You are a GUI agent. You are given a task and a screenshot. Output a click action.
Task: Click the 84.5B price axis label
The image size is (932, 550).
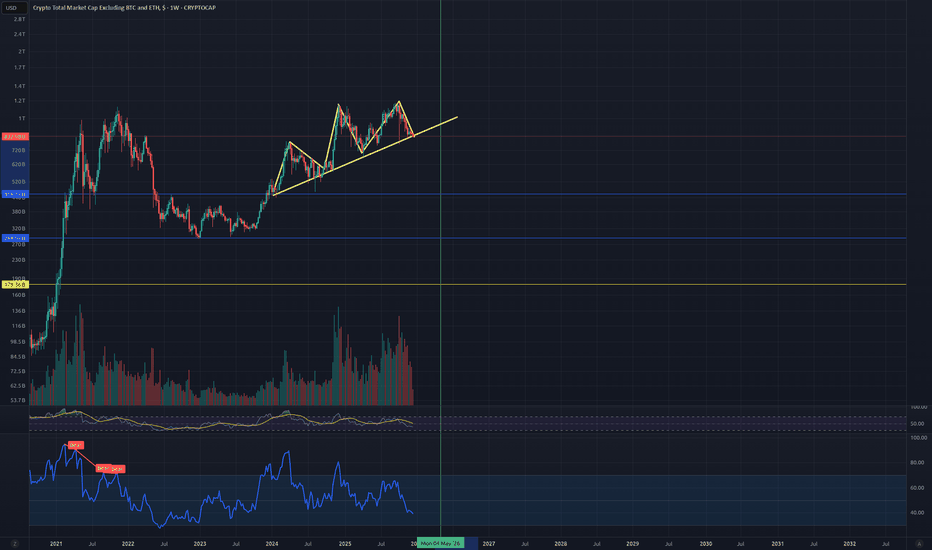18,357
